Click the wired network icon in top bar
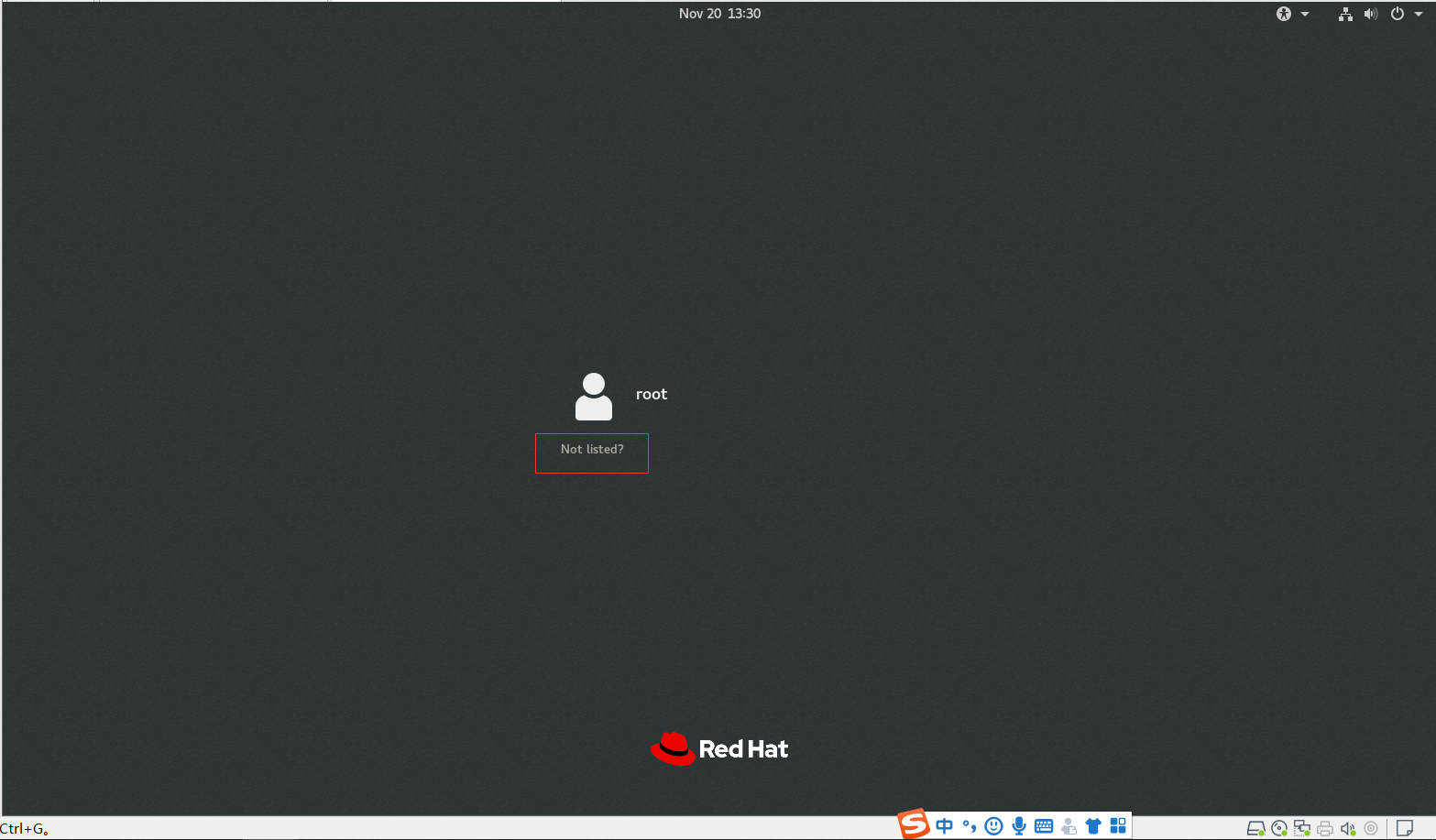The height and width of the screenshot is (840, 1436). tap(1345, 14)
